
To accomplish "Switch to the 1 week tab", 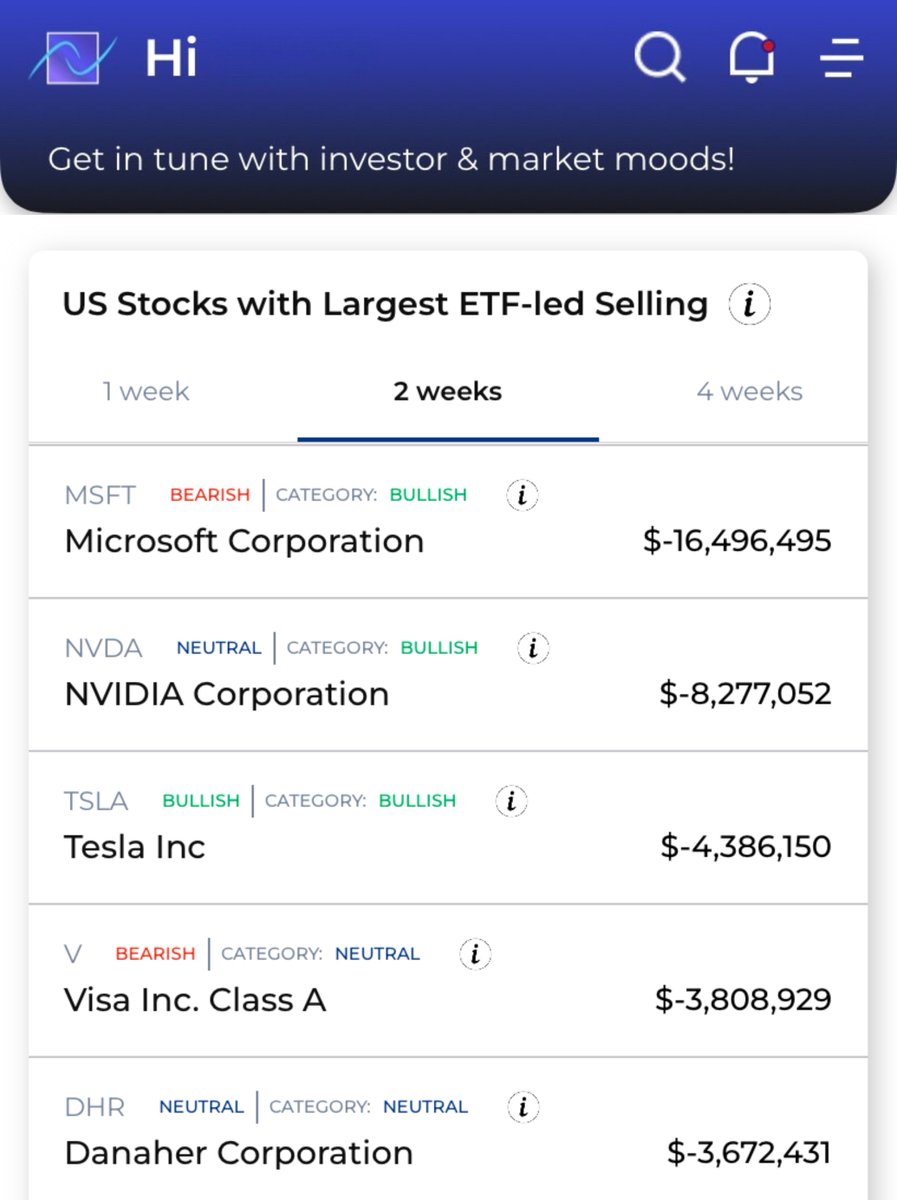I will (146, 391).
